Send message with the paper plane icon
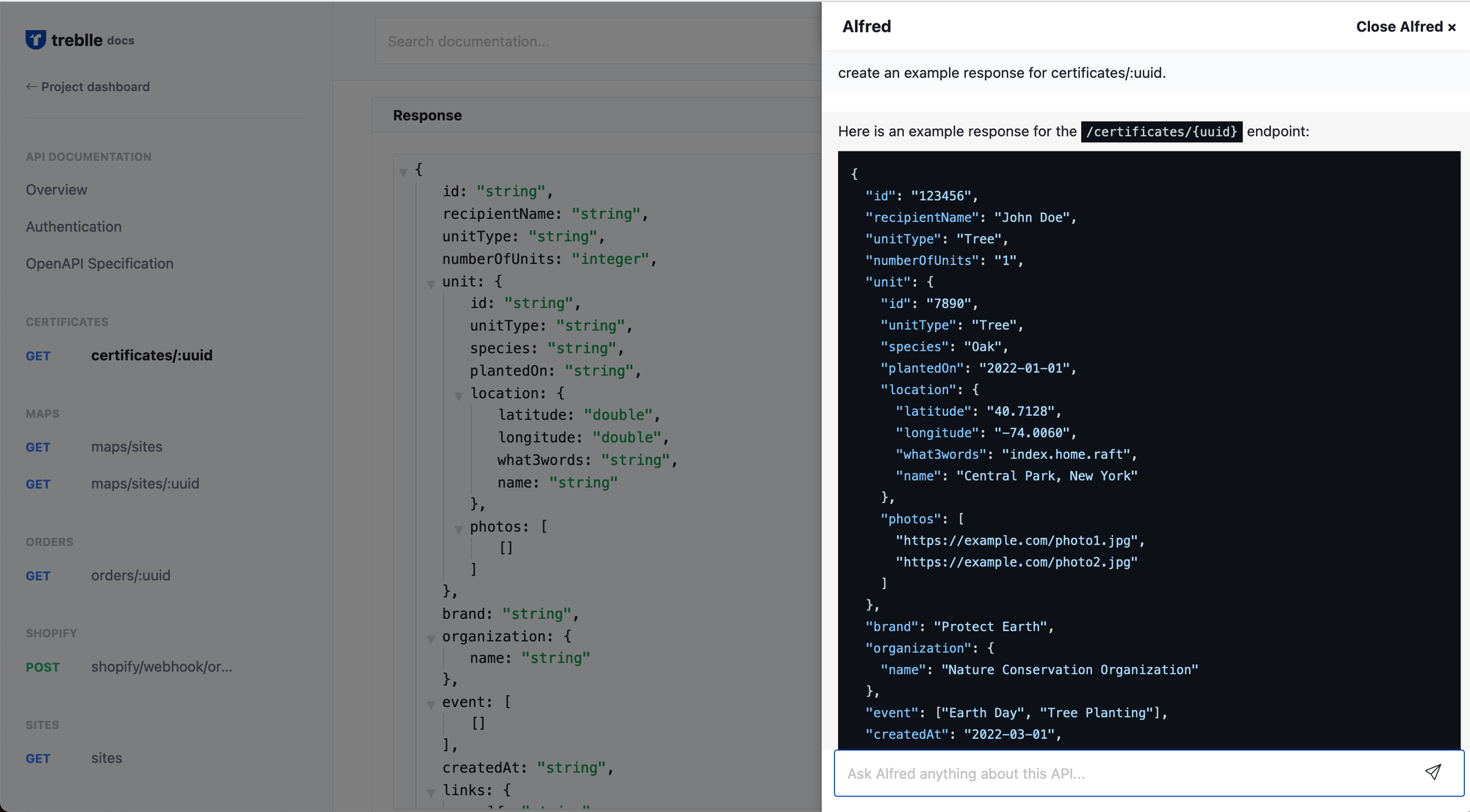The width and height of the screenshot is (1470, 812). pos(1433,772)
